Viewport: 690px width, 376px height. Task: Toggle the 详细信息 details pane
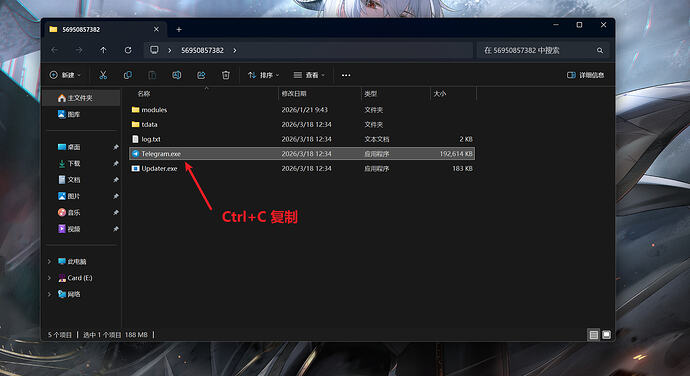click(x=585, y=75)
